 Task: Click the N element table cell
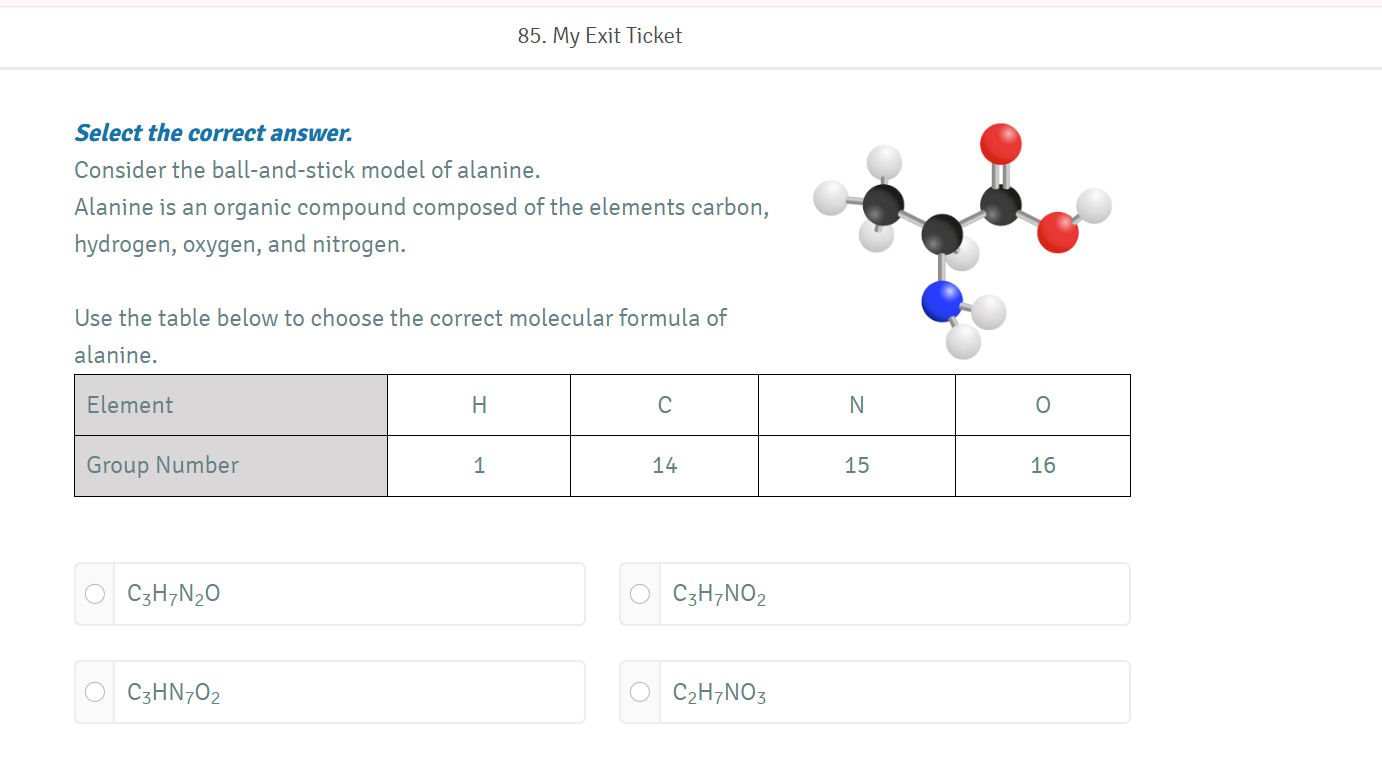coord(856,405)
